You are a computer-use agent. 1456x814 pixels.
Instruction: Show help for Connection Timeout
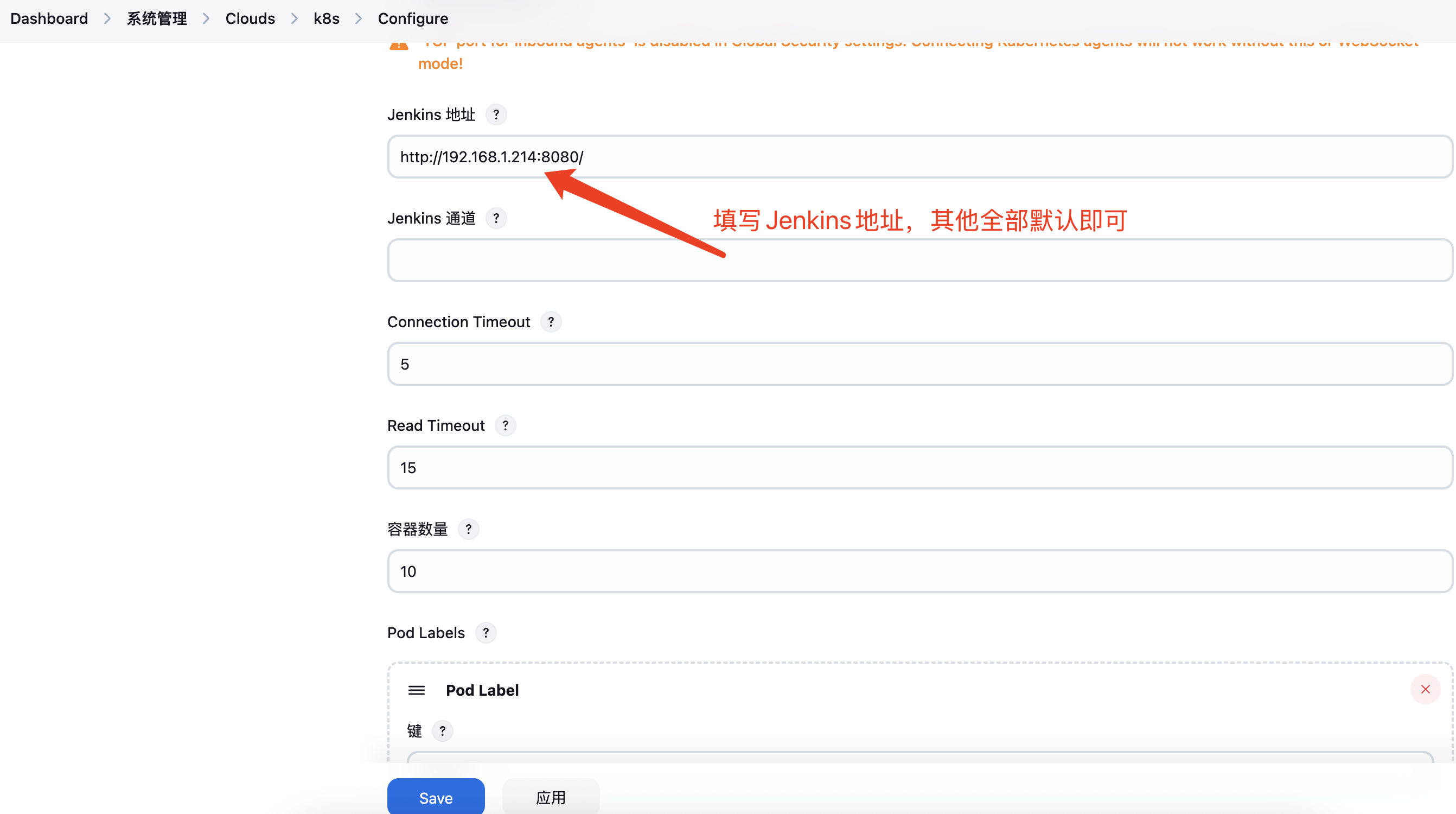coord(551,322)
